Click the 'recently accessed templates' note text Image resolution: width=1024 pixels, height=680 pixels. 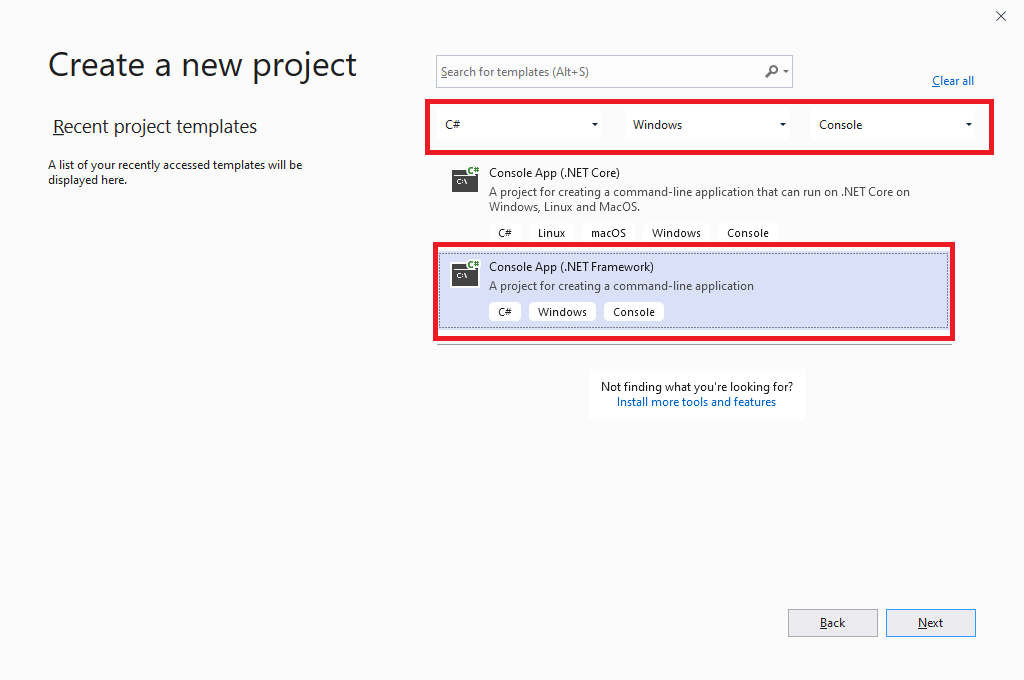click(175, 172)
